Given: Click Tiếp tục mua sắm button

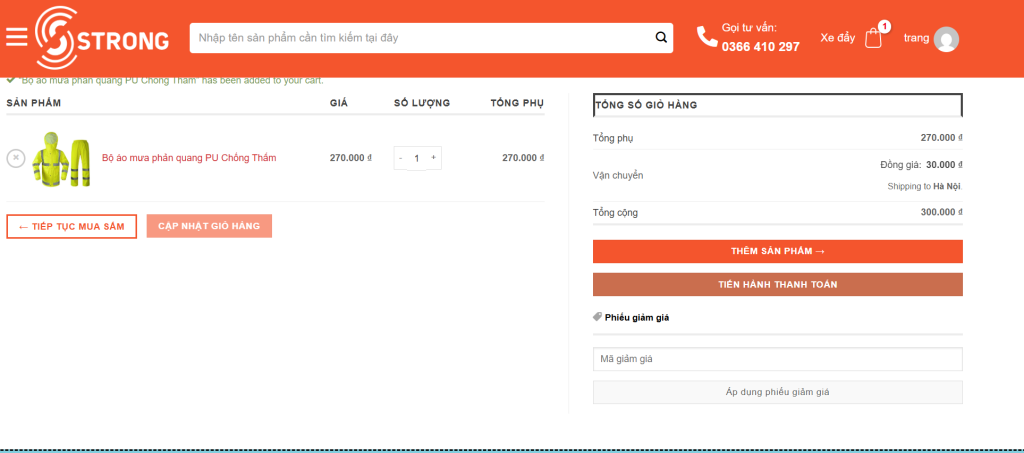Looking at the screenshot, I should click(71, 226).
